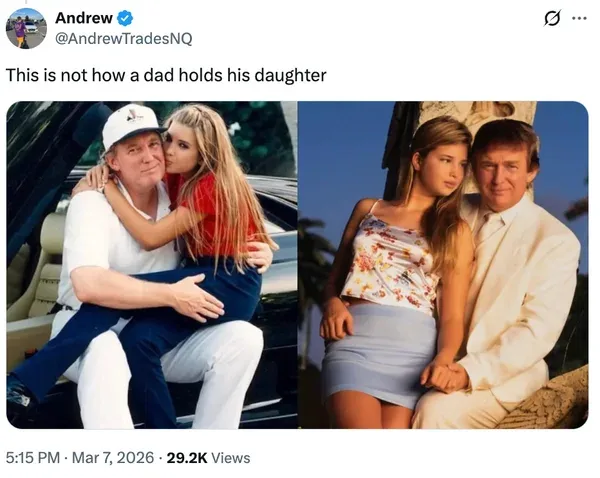
Task: Click the floral top in right photo
Action: click(x=386, y=264)
